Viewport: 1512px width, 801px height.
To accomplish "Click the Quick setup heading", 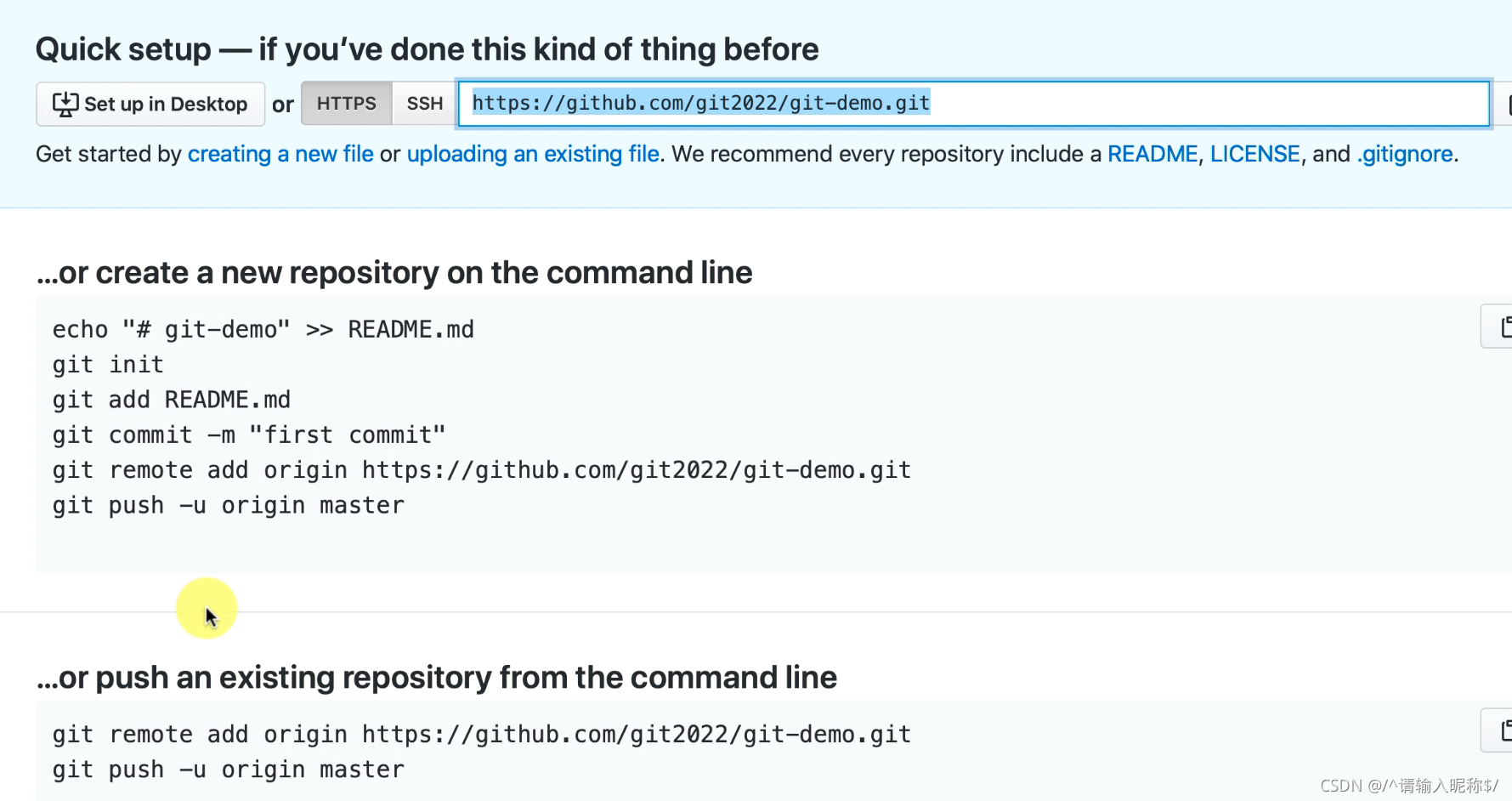I will pyautogui.click(x=427, y=49).
